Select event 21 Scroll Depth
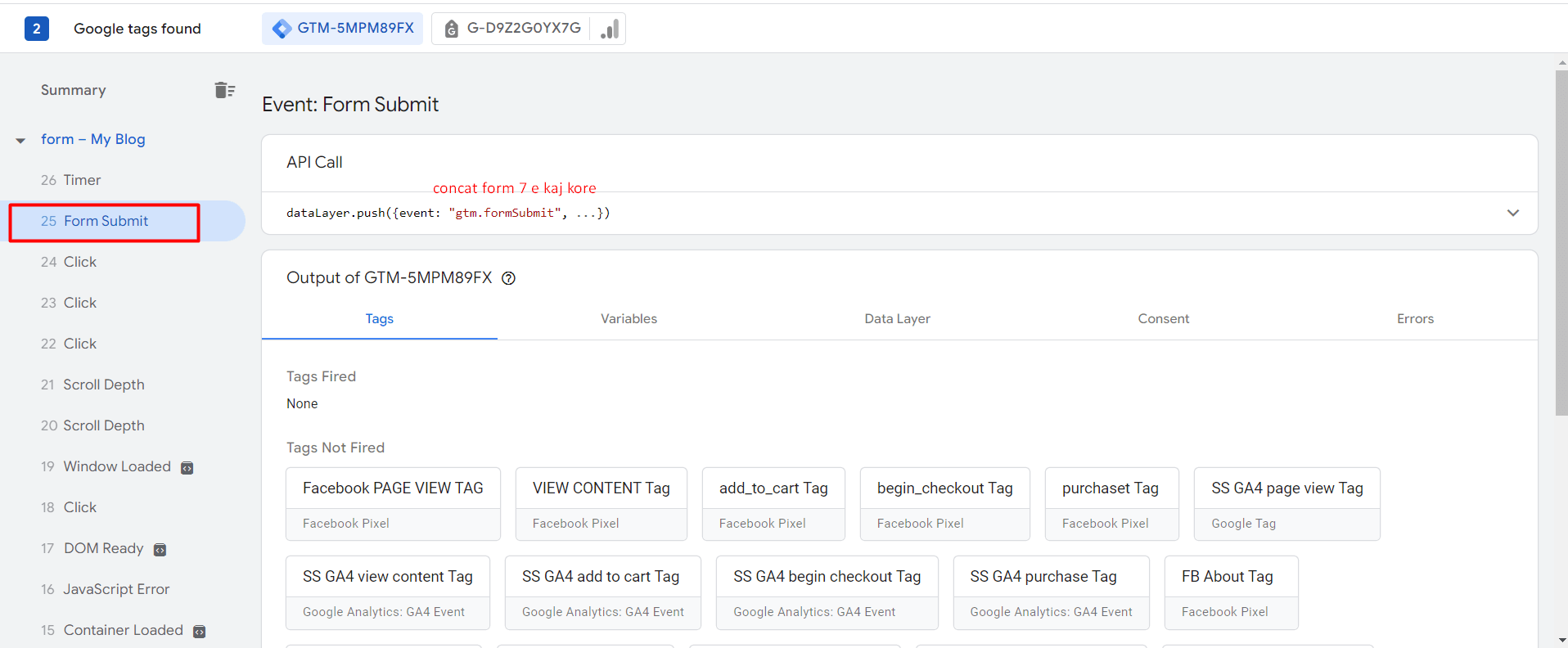The width and height of the screenshot is (1568, 648). click(x=92, y=385)
